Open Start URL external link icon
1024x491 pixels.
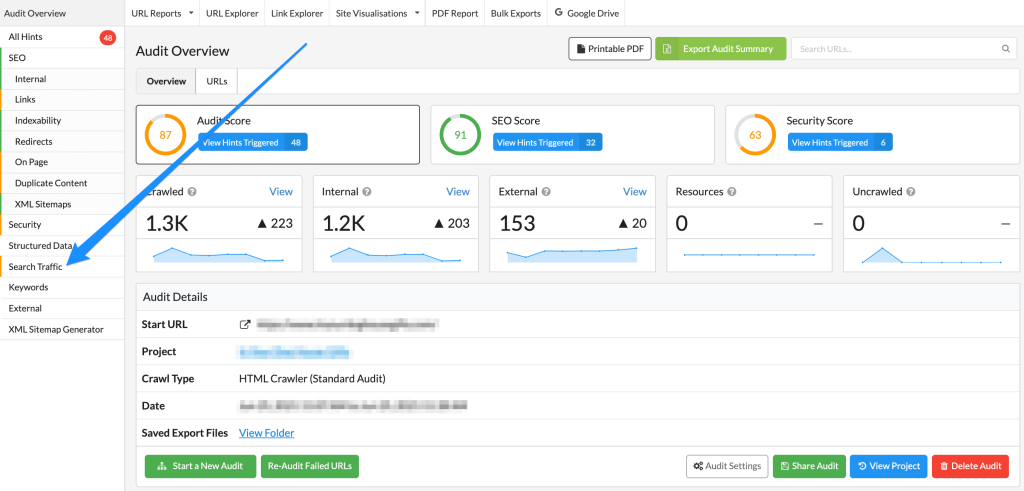click(245, 325)
